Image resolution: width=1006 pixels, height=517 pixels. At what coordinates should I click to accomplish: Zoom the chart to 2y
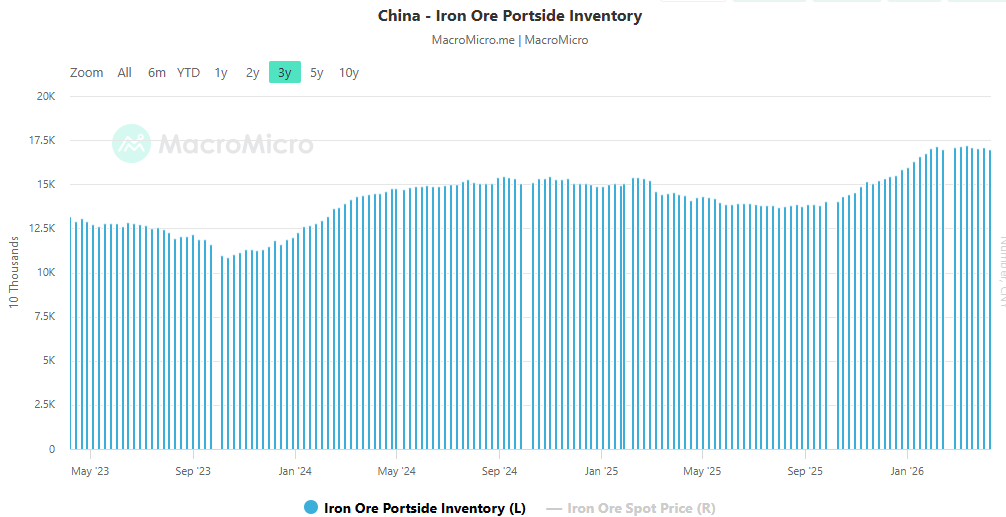pos(253,72)
